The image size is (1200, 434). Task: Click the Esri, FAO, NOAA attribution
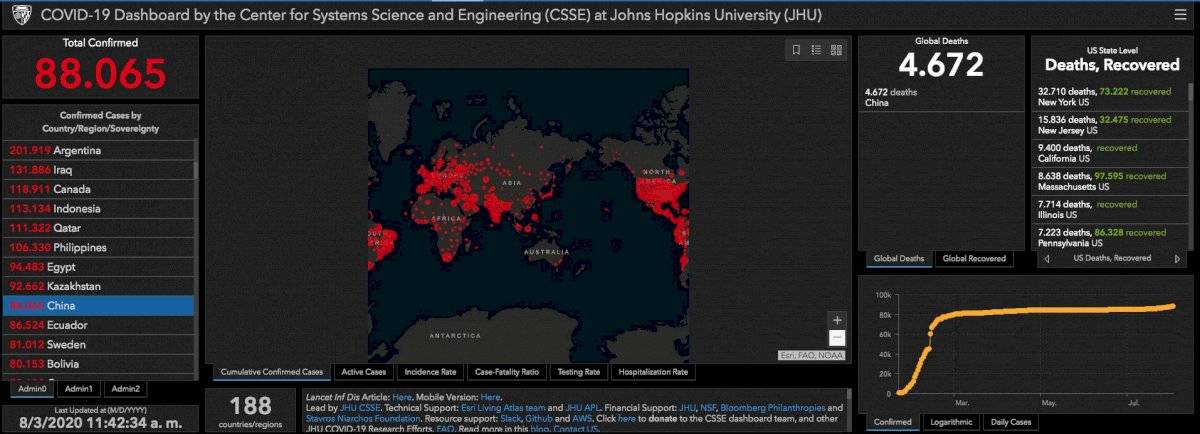[x=814, y=356]
